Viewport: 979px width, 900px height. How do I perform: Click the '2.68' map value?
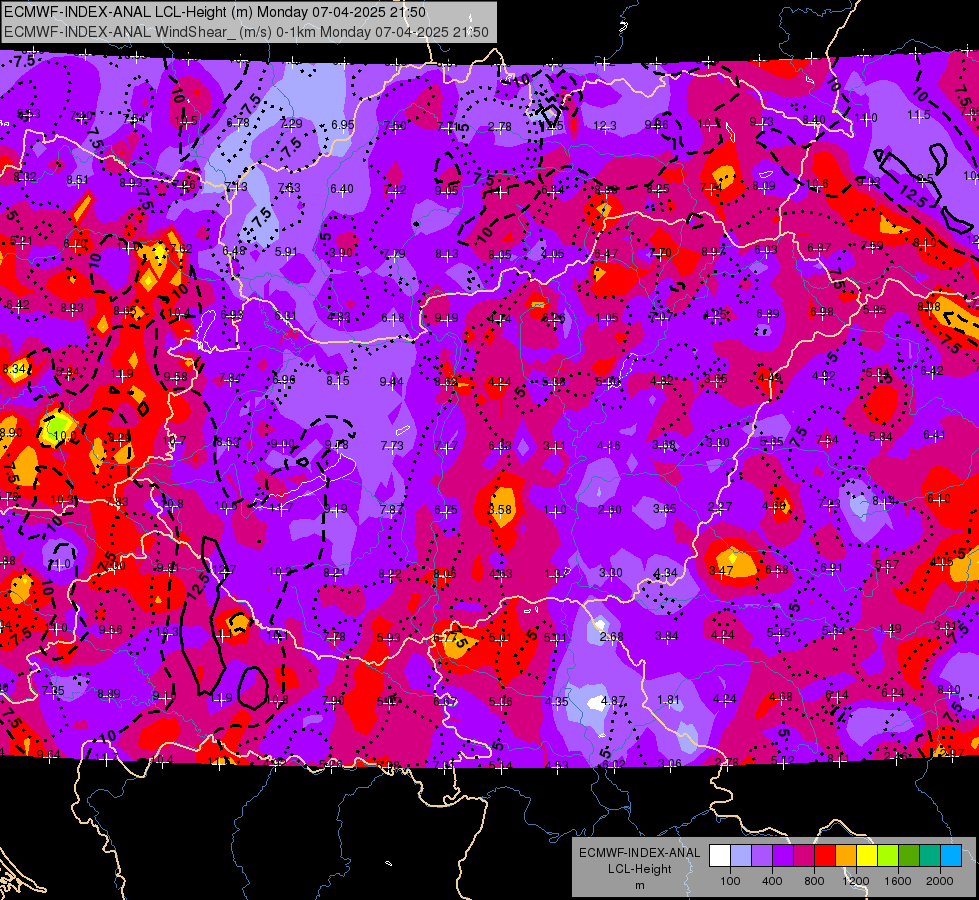(611, 636)
